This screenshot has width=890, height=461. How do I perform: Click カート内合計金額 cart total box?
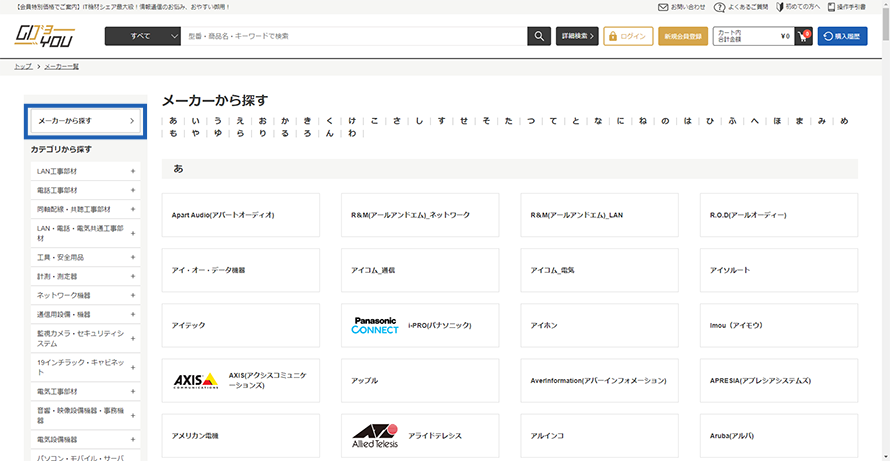pyautogui.click(x=754, y=36)
